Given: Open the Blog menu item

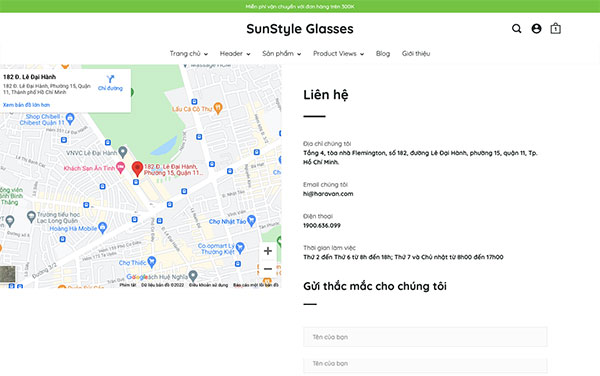Looking at the screenshot, I should coord(383,54).
